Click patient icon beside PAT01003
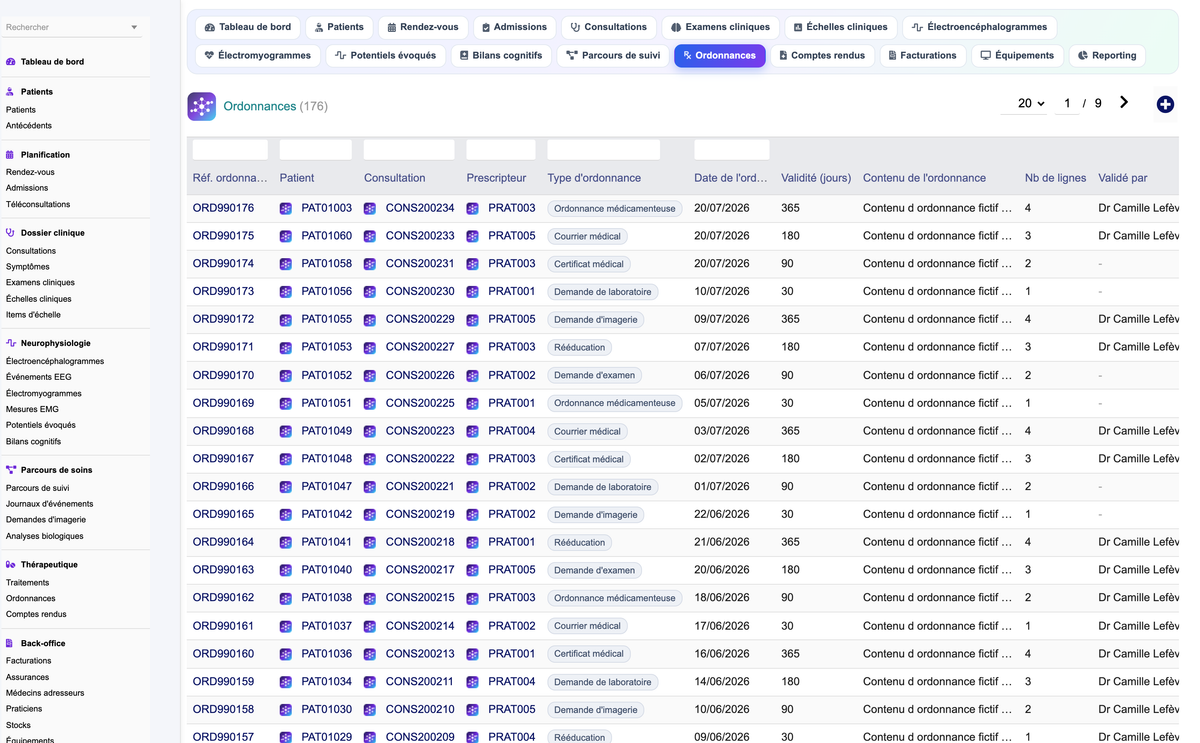The width and height of the screenshot is (1200, 743). point(286,208)
